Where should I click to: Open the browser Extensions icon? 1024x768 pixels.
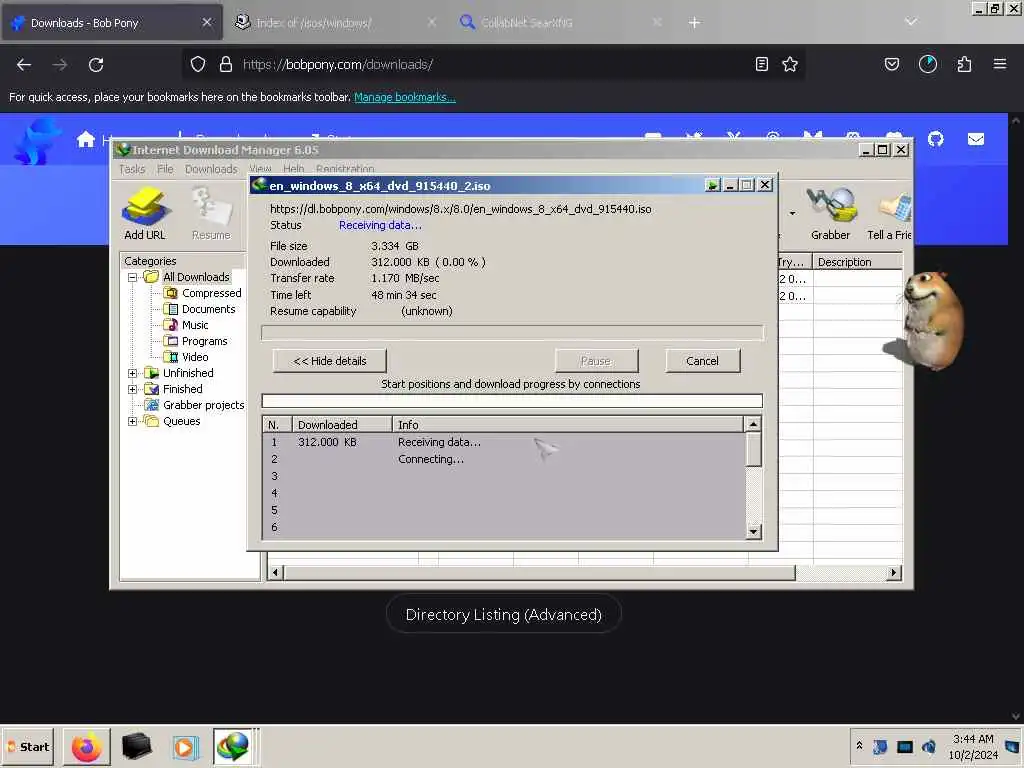[964, 64]
